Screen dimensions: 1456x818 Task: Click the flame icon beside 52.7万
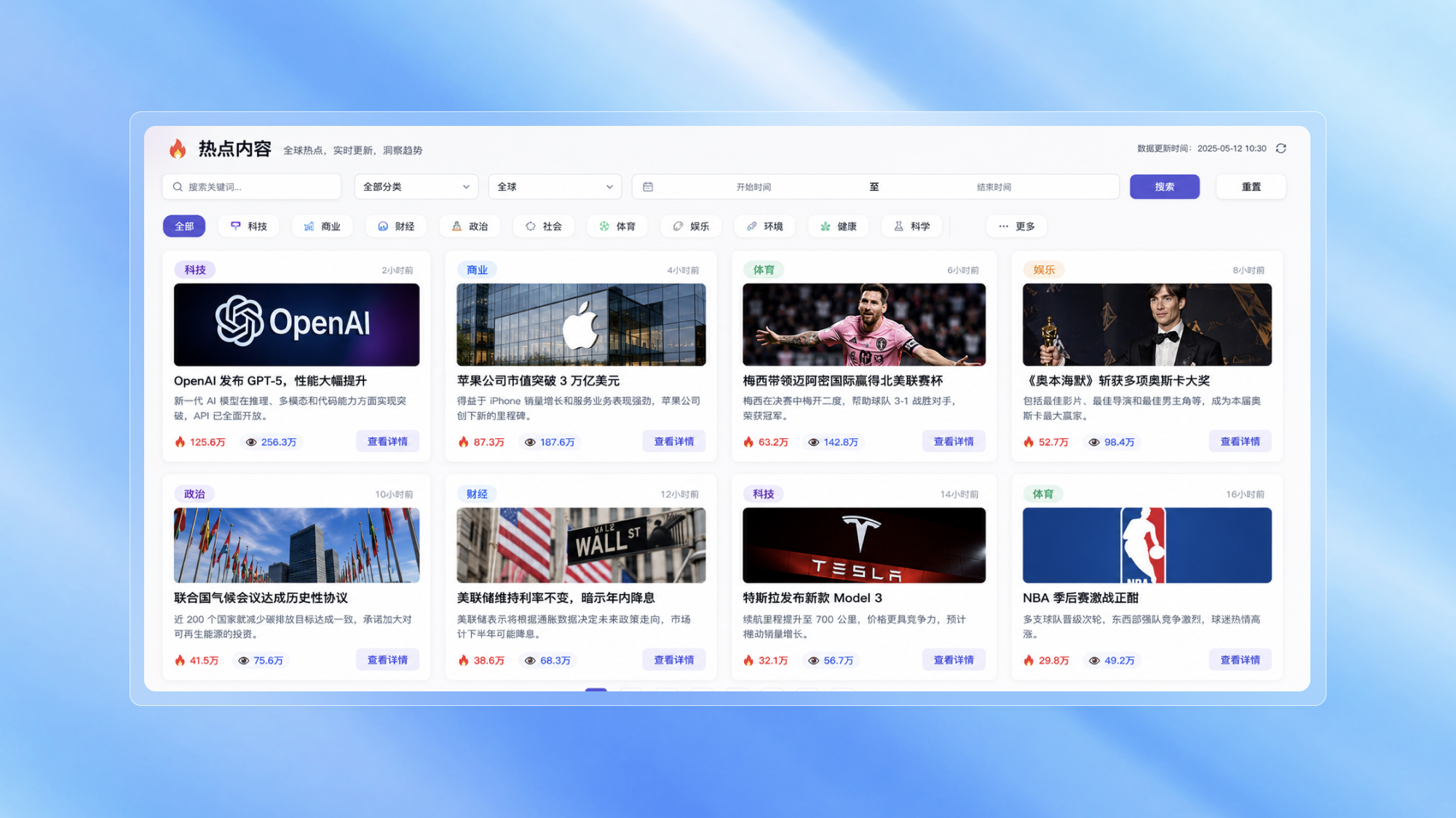(x=1029, y=442)
